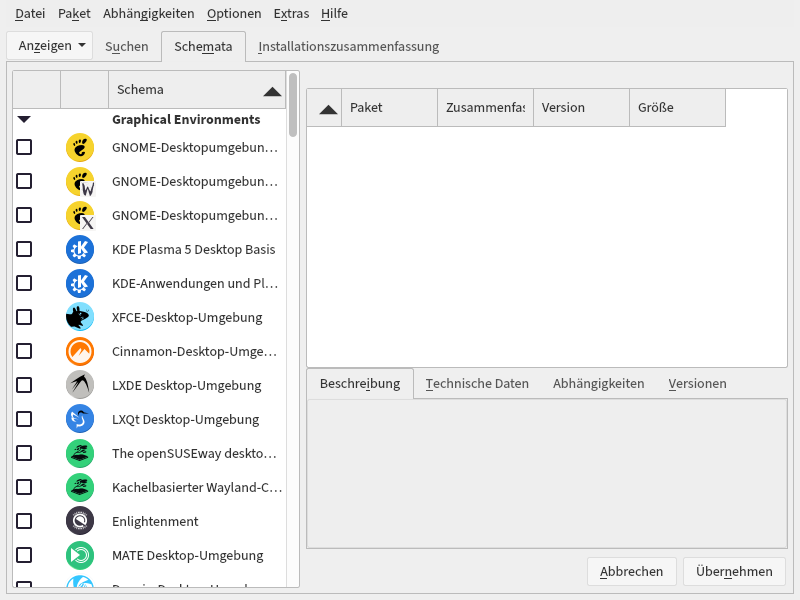
Task: Click the Abbrechen button
Action: pos(631,571)
